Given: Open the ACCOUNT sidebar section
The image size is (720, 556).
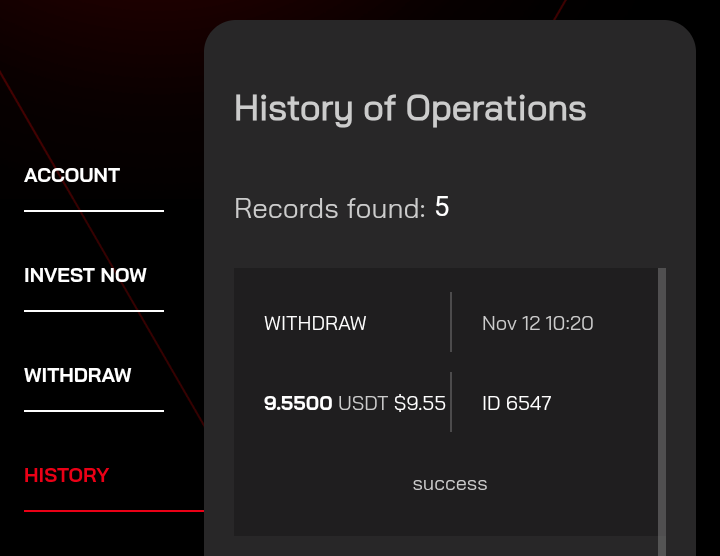Looking at the screenshot, I should 72,175.
